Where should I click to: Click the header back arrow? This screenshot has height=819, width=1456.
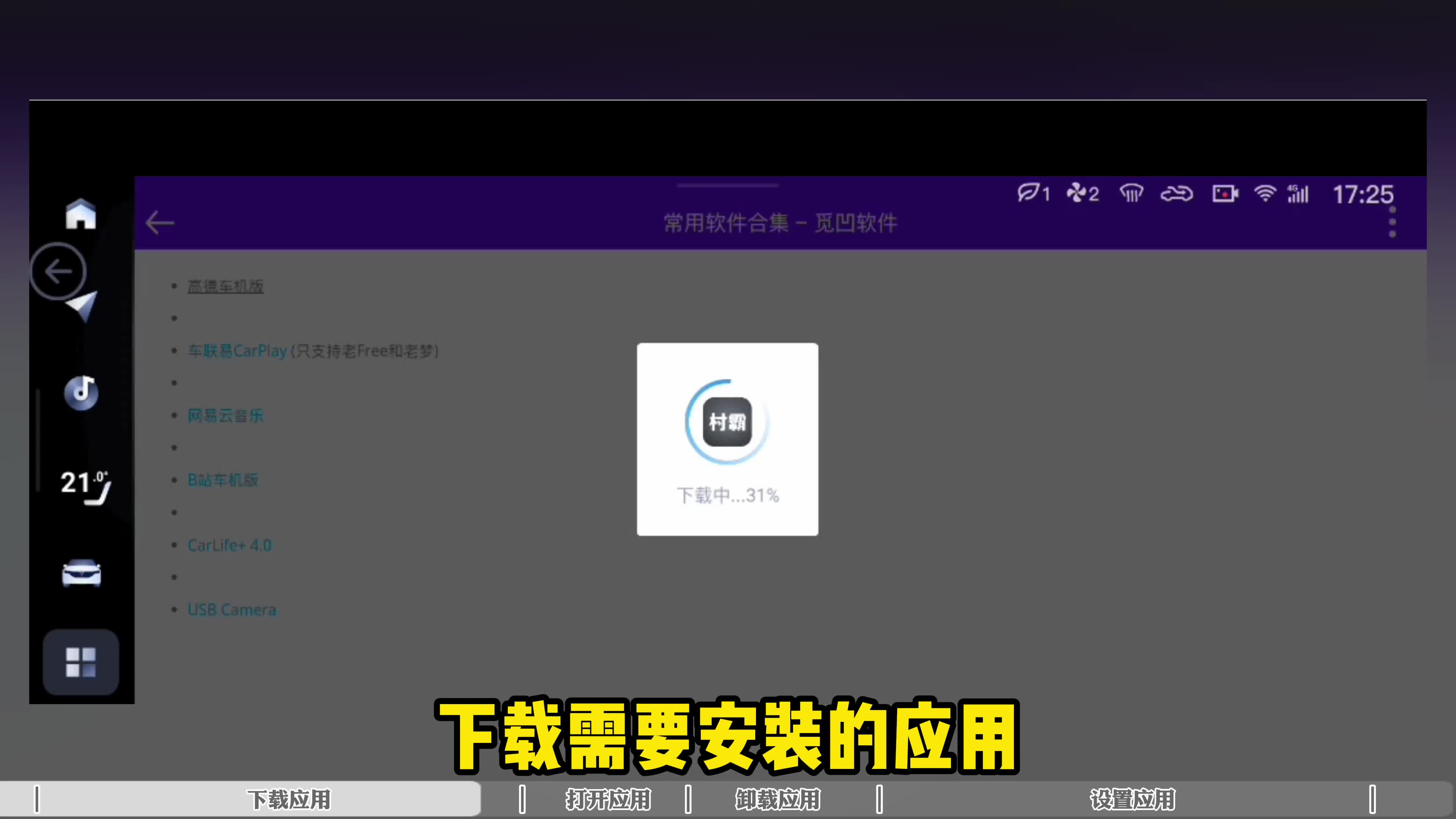tap(160, 223)
